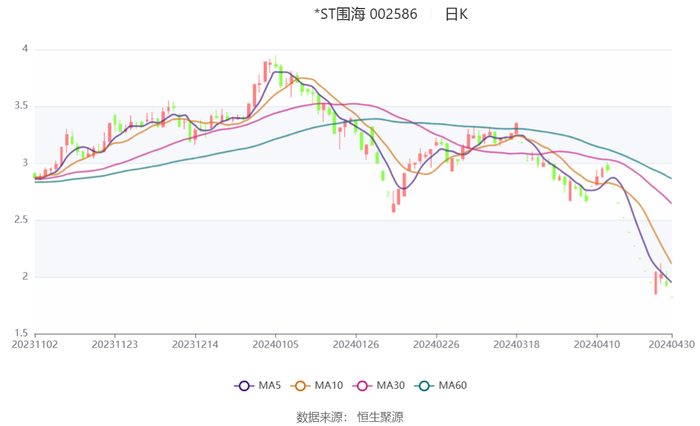Click x-axis date label 20240410
Screen dimensions: 700x426
(x=597, y=345)
